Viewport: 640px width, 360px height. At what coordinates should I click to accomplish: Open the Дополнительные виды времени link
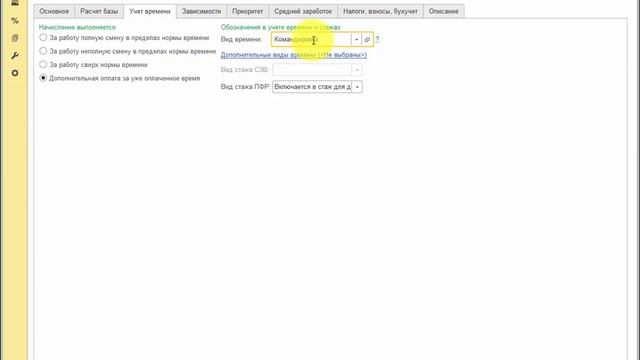point(293,55)
